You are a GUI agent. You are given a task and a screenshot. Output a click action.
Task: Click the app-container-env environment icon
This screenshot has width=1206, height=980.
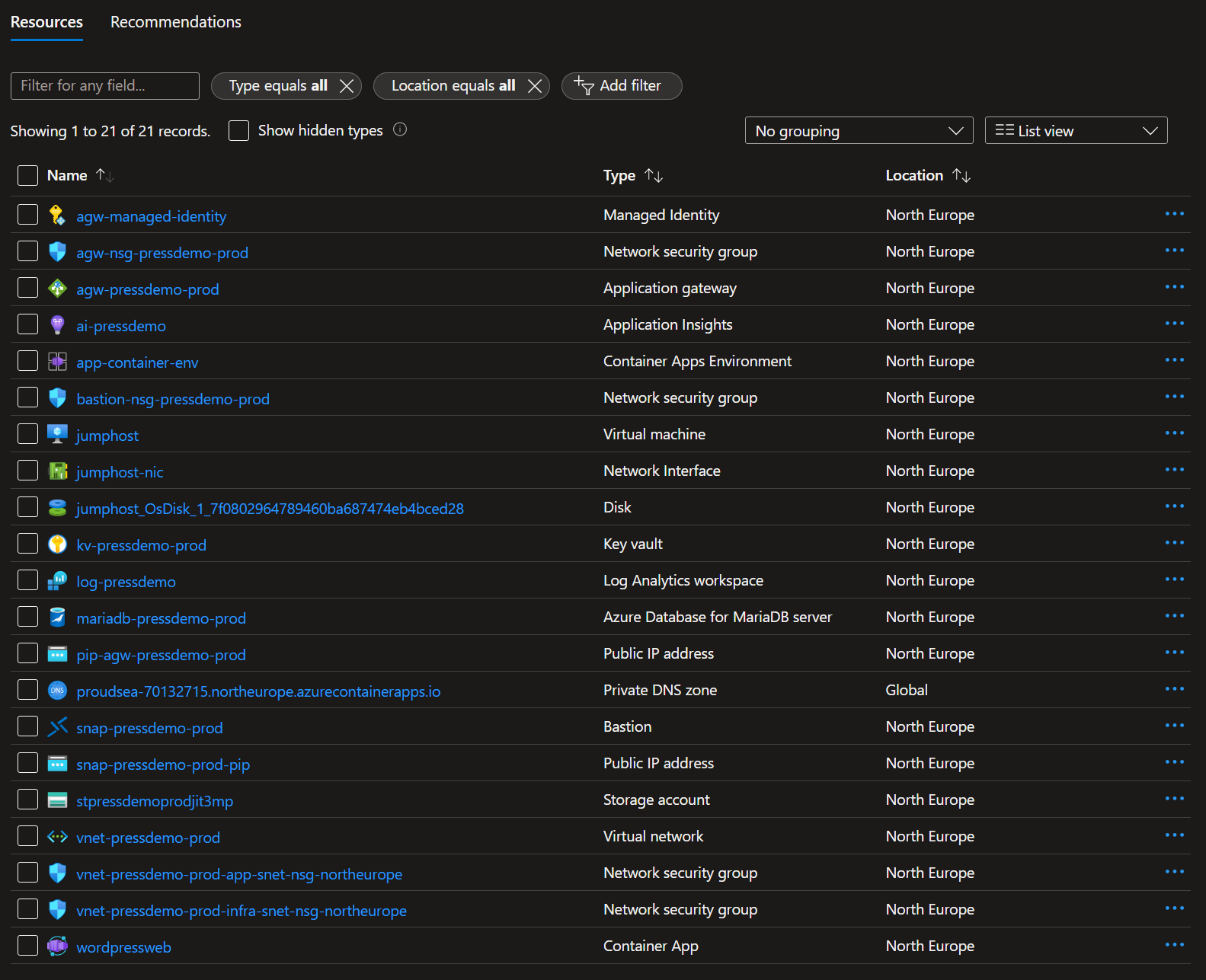click(x=57, y=361)
